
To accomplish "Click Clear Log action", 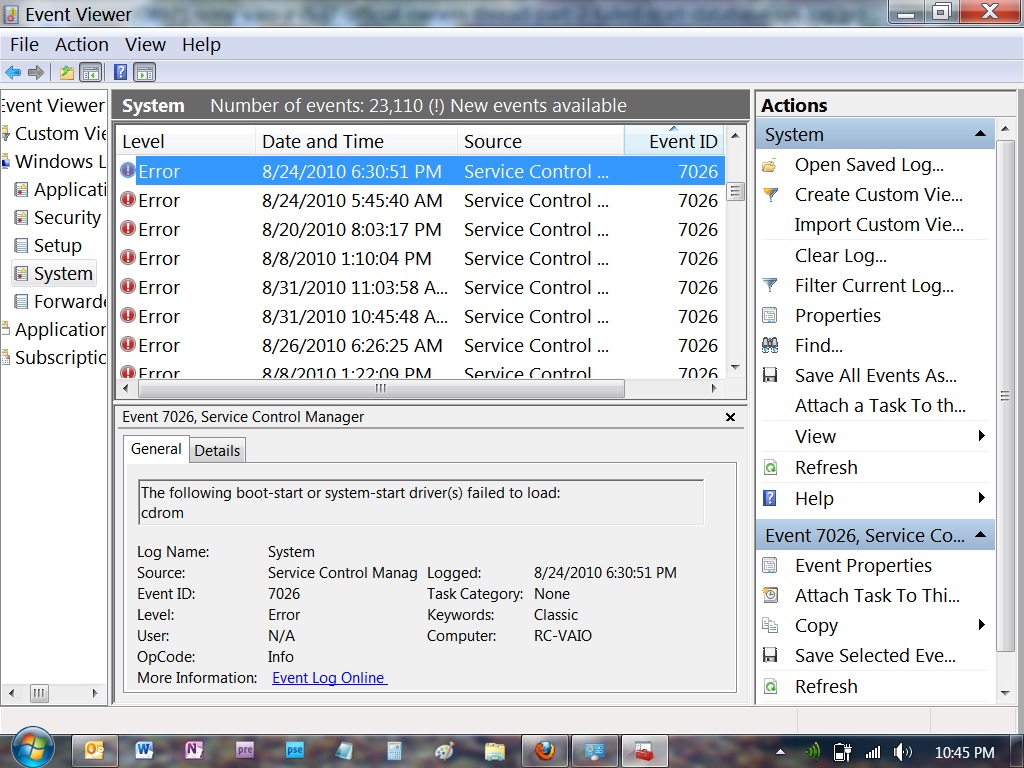I will 840,256.
